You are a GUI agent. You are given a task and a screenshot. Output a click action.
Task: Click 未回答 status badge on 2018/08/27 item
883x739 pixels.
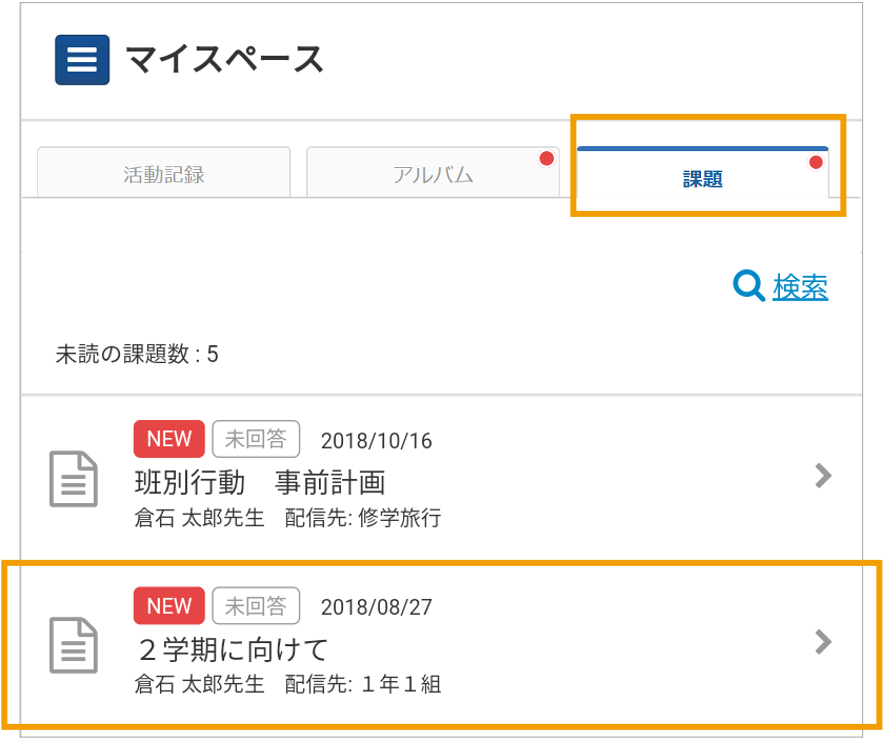pos(256,606)
